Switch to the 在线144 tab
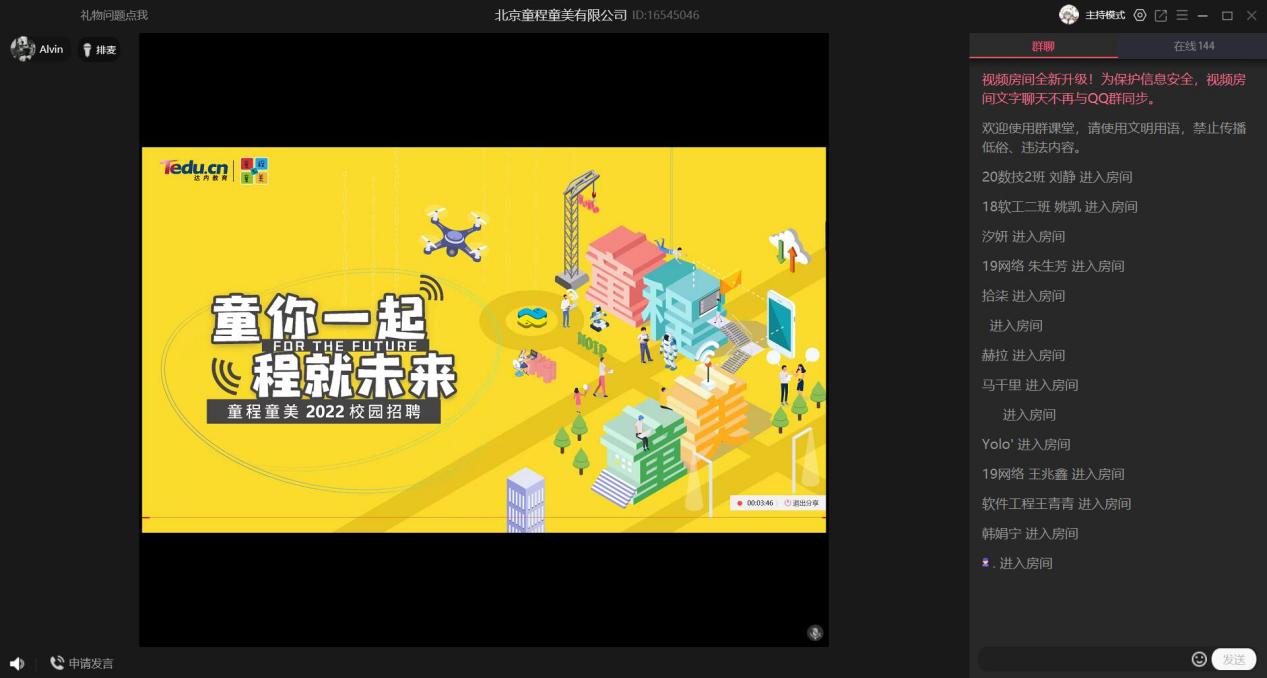 click(x=1193, y=46)
